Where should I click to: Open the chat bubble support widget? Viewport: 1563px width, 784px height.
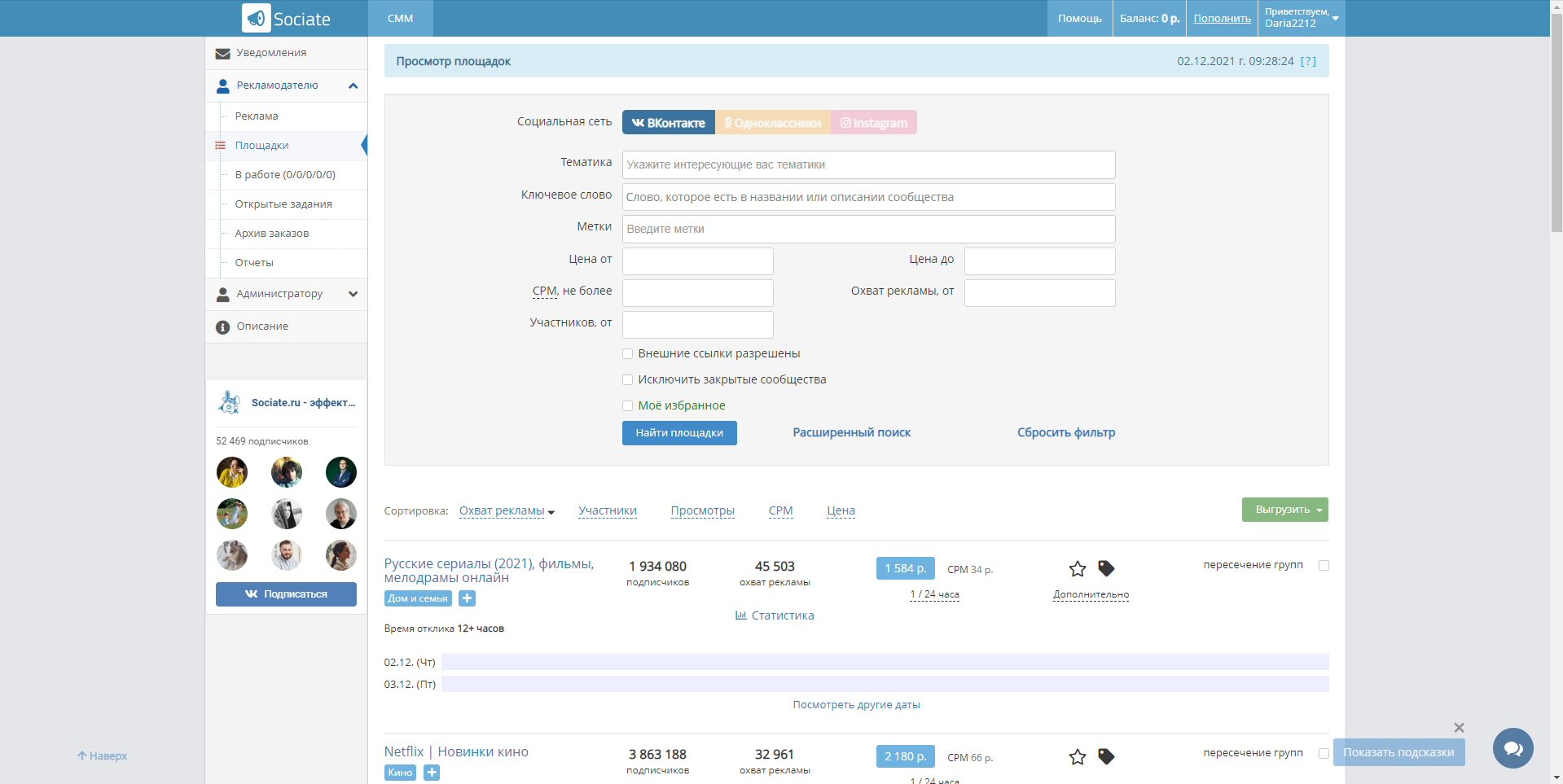click(x=1513, y=748)
